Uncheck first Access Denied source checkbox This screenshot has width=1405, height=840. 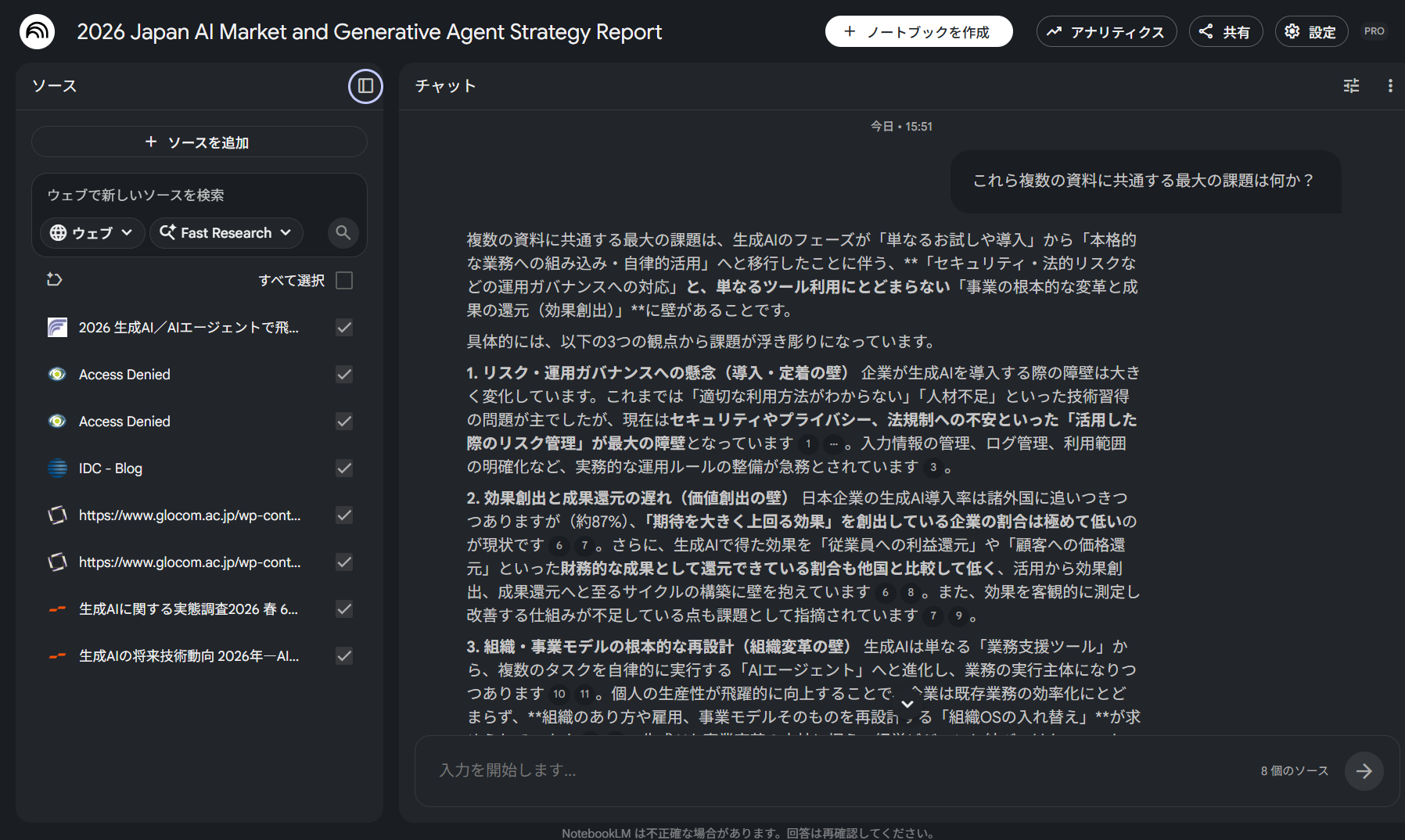tap(344, 374)
